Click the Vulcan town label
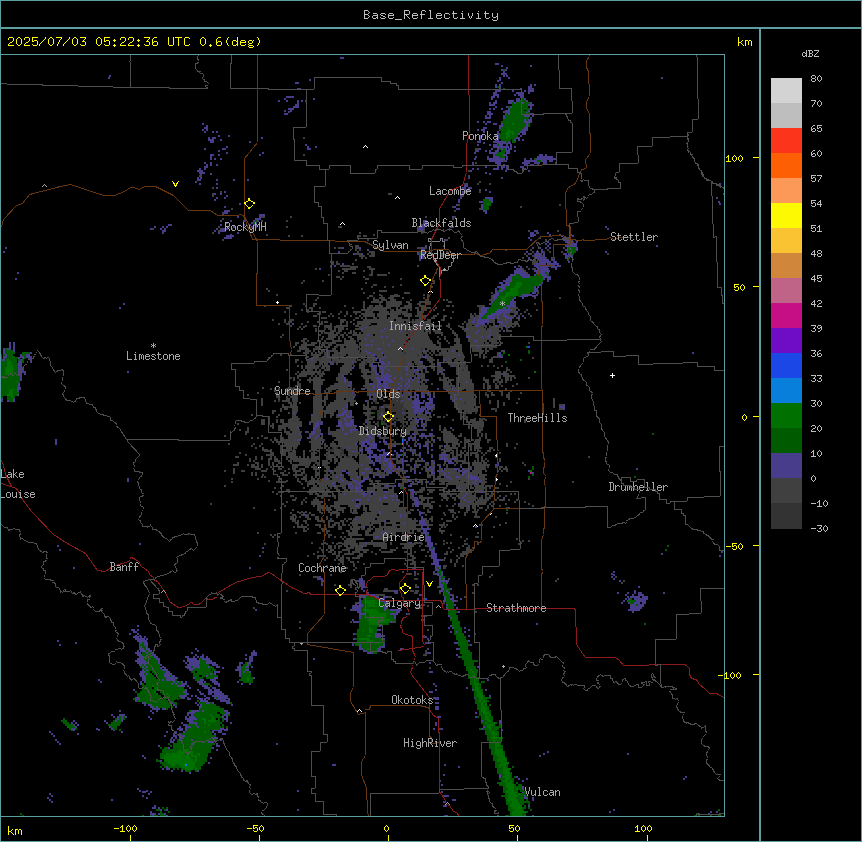The image size is (862, 842). tap(542, 792)
